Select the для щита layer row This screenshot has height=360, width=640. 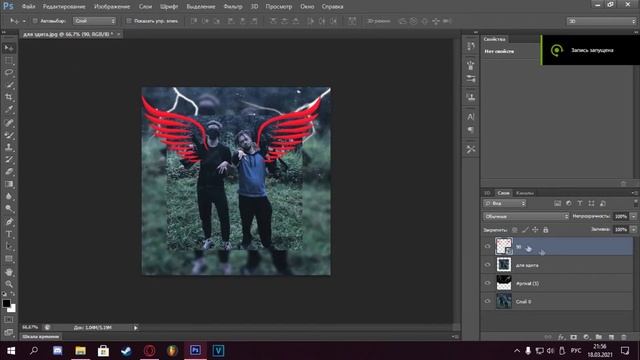[x=557, y=265]
